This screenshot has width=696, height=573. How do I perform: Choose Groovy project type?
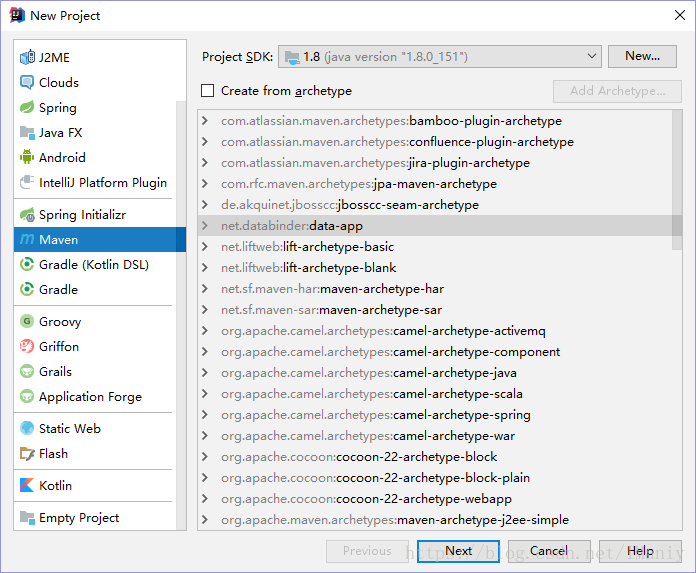(x=95, y=321)
